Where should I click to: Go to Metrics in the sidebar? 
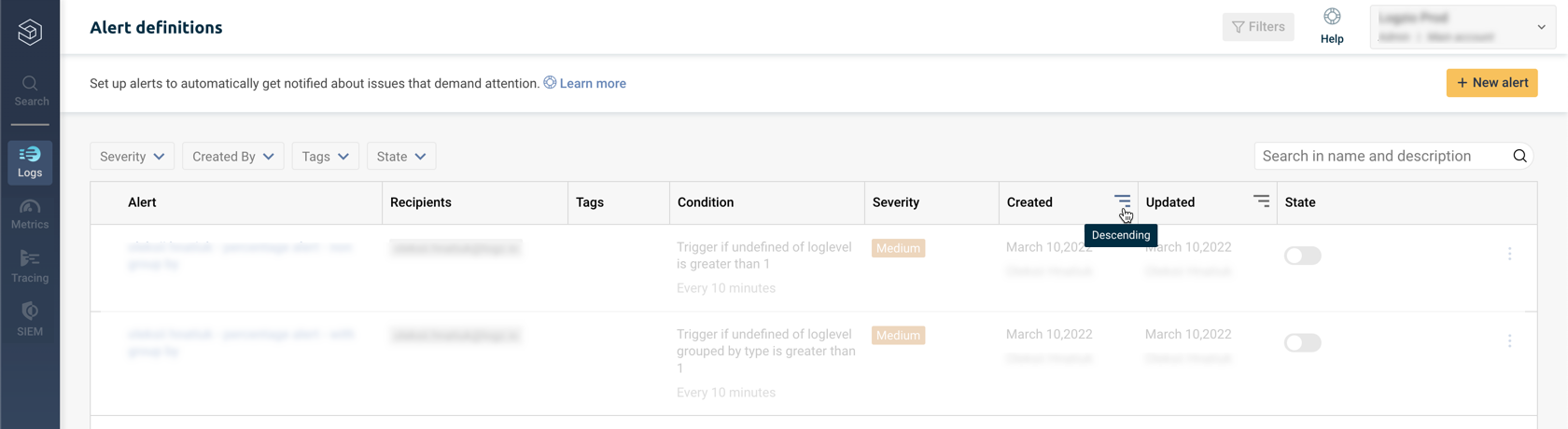tap(30, 214)
